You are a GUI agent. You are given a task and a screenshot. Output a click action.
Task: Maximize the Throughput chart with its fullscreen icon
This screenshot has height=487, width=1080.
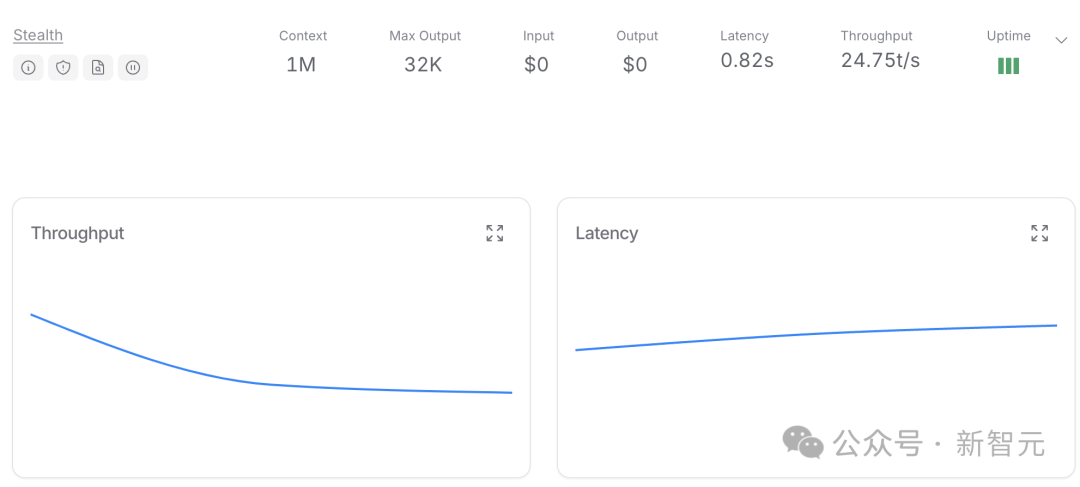495,233
